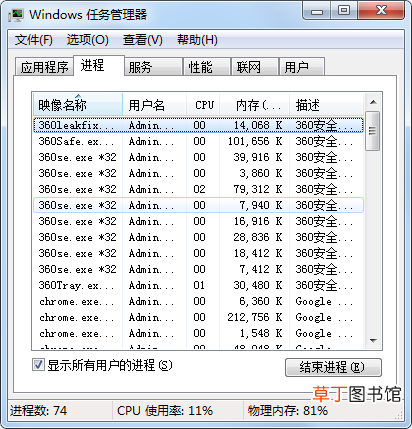Open the 文件(F) menu
412x429 pixels.
pos(34,40)
